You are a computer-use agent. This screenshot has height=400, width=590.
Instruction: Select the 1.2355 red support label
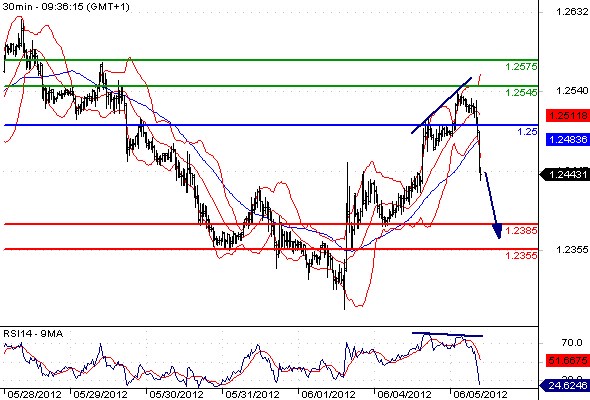(x=521, y=256)
